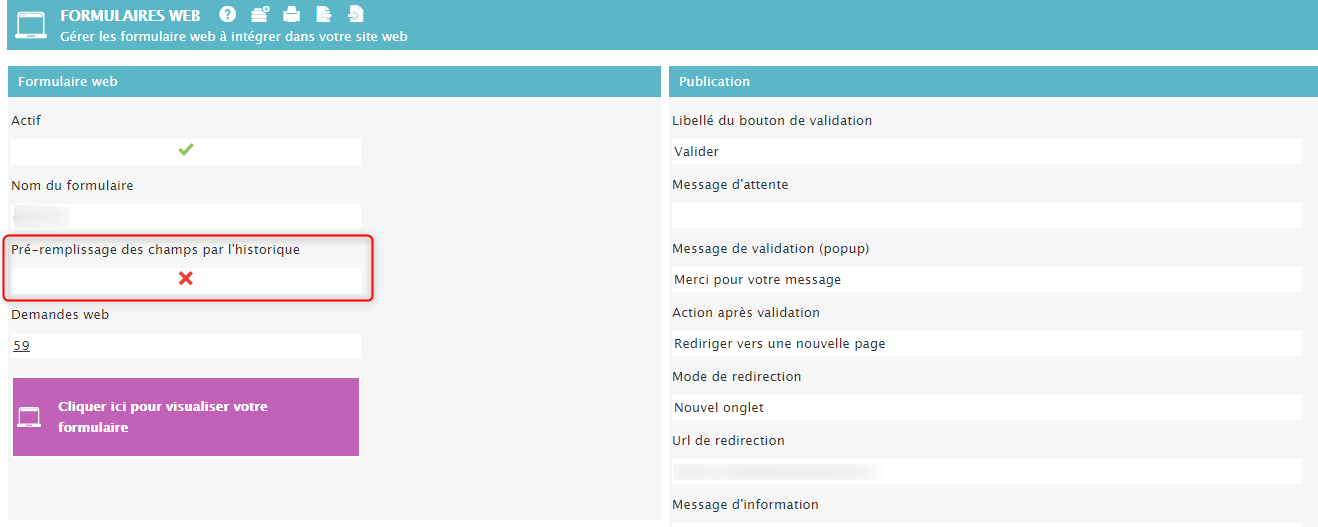Select the Formulaire web panel header
This screenshot has width=1318, height=527.
pos(332,81)
